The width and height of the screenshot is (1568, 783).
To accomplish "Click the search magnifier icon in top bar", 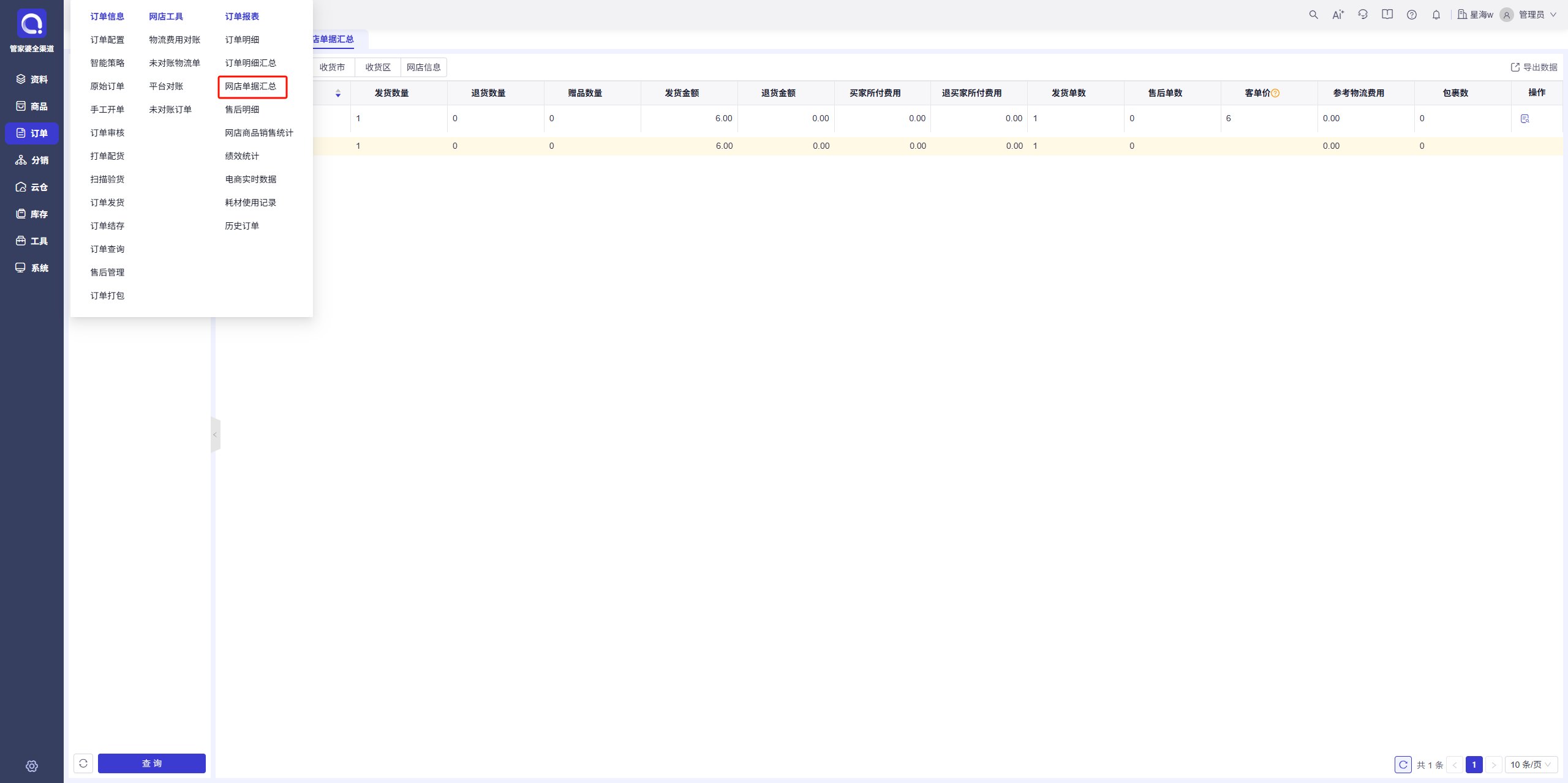I will pos(1313,15).
